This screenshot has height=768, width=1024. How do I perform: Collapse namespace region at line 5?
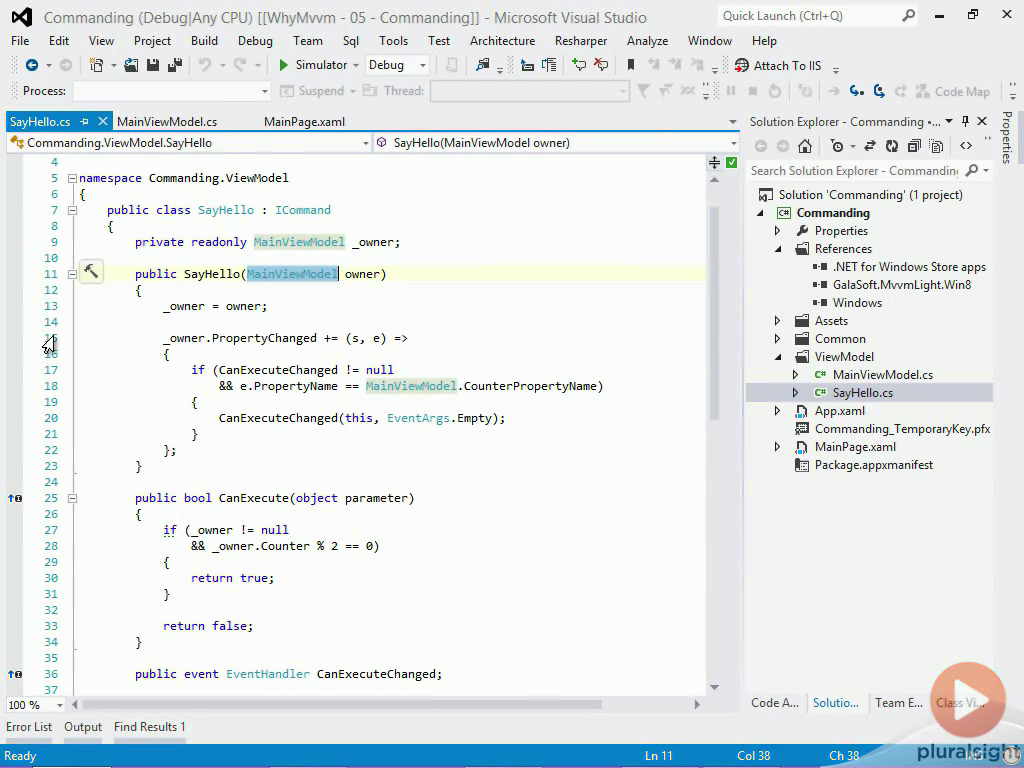(72, 178)
